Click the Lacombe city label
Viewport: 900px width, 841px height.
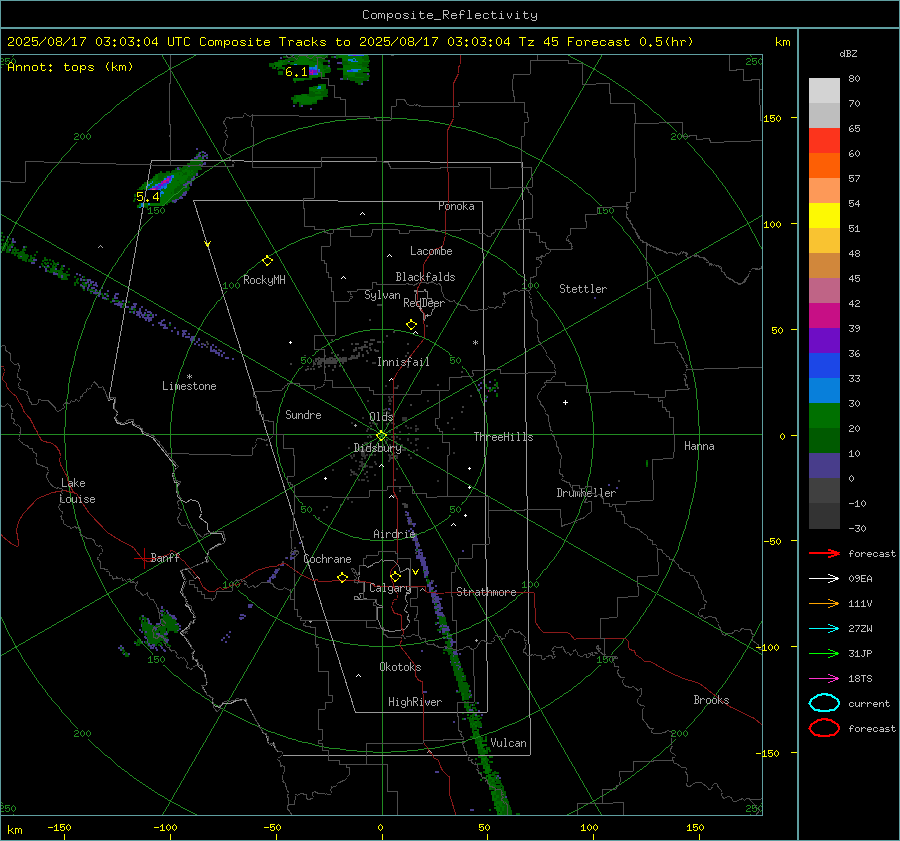pyautogui.click(x=431, y=251)
